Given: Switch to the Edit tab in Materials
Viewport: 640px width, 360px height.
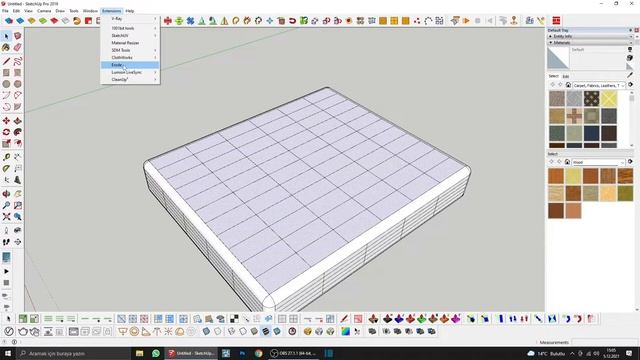Looking at the screenshot, I should [566, 76].
